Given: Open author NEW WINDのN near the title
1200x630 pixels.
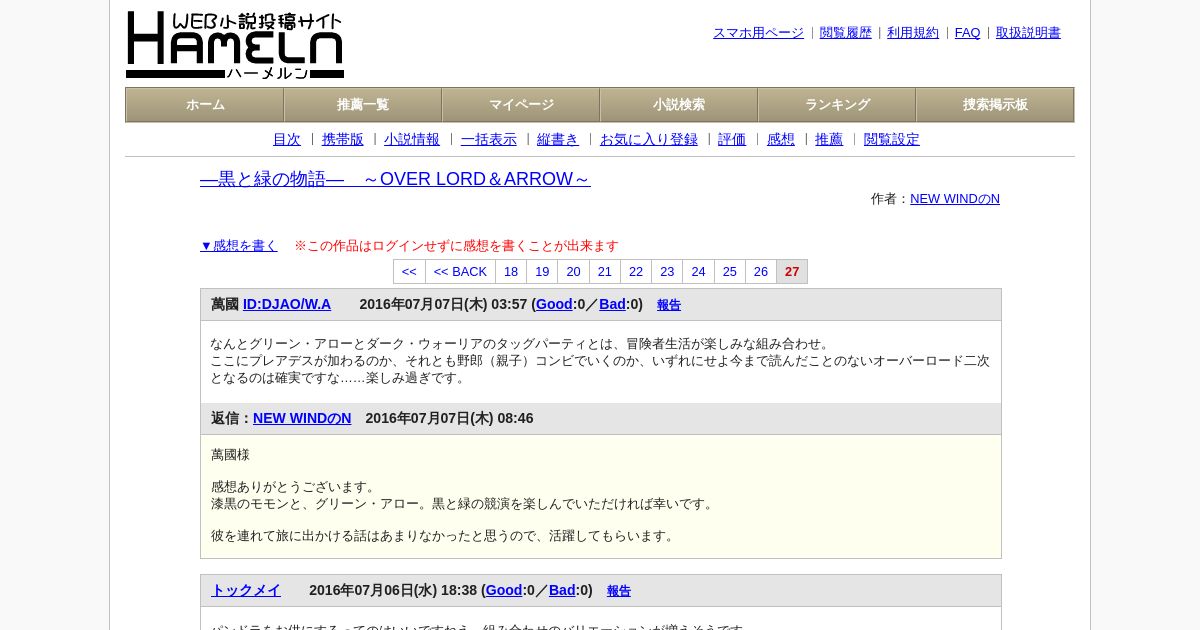Looking at the screenshot, I should (955, 199).
